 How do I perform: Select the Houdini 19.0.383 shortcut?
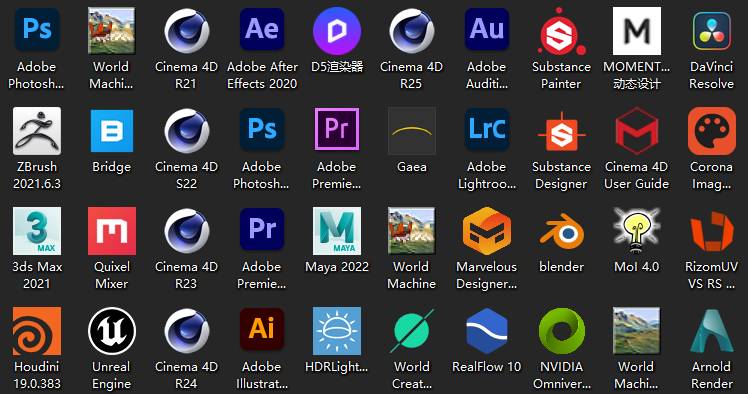coord(37,331)
